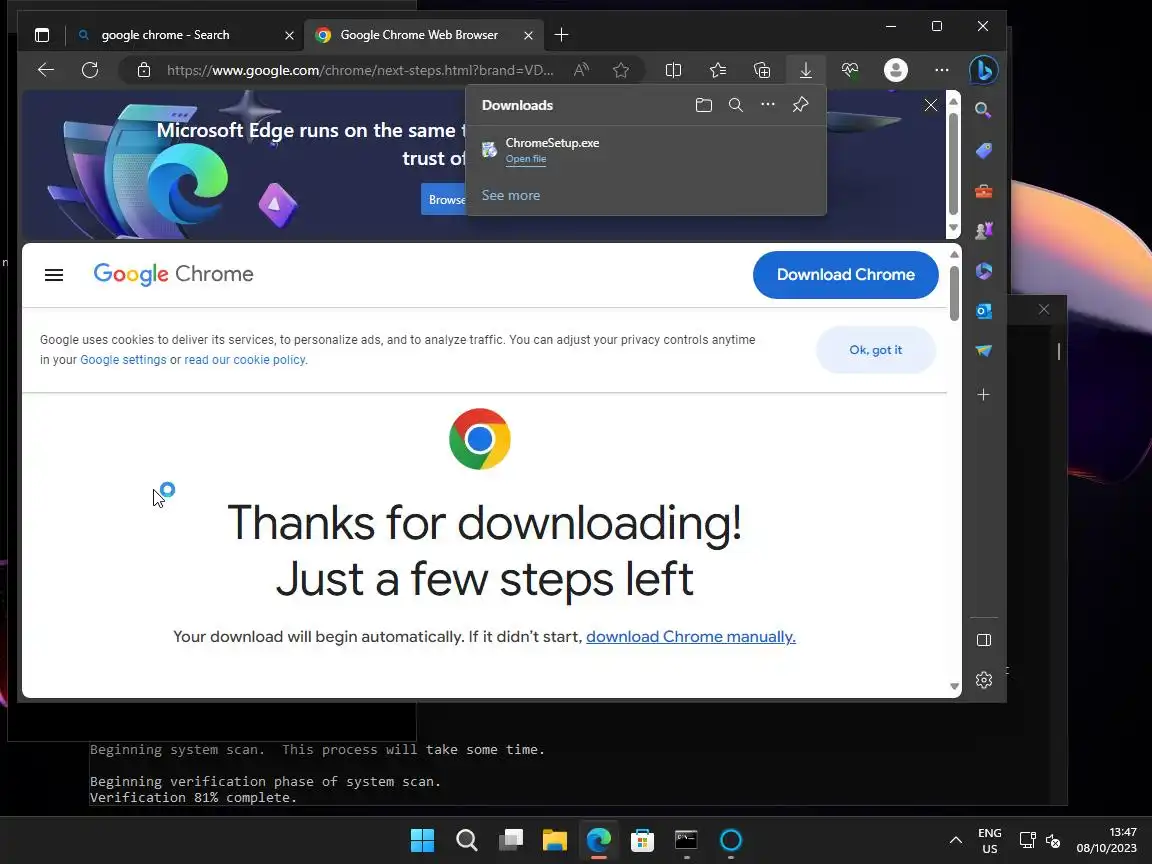Open Microsoft Store from the taskbar
1152x864 pixels.
click(x=642, y=840)
